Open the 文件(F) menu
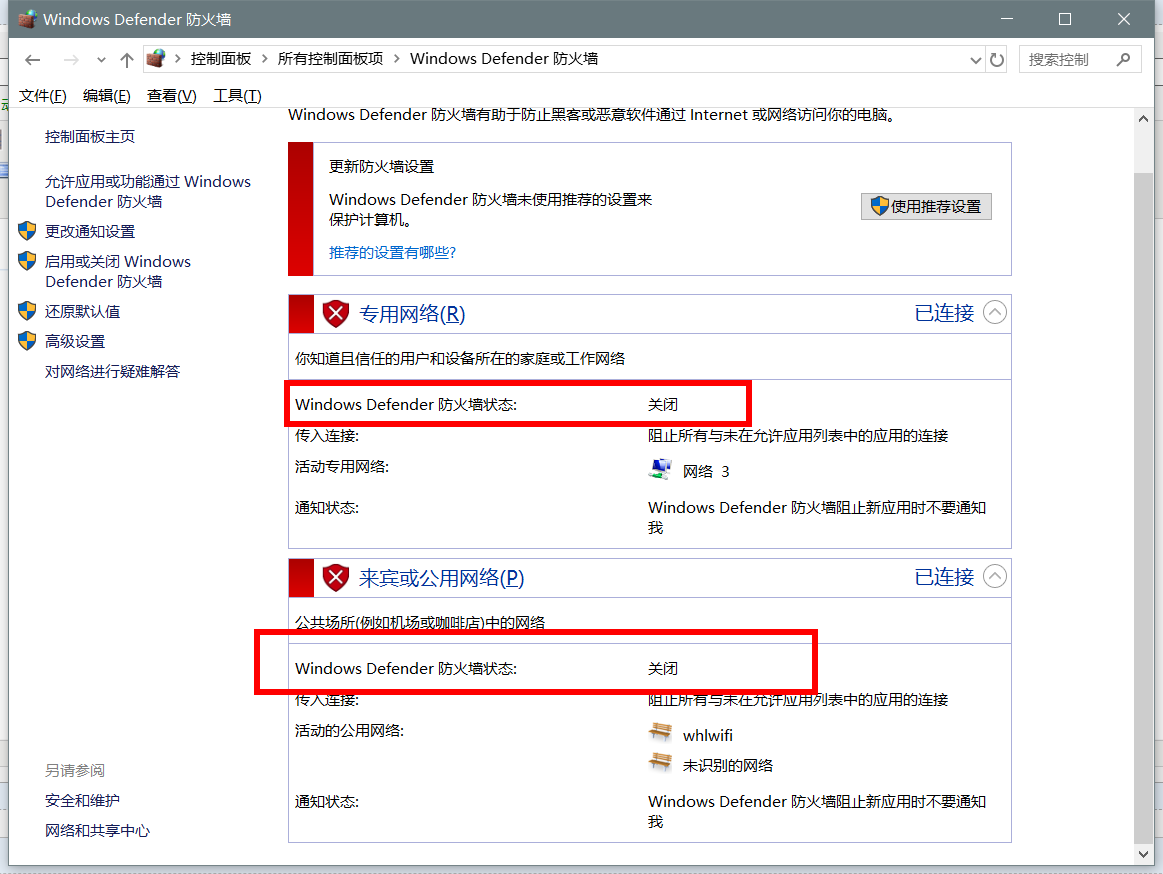1163x874 pixels. (42, 96)
